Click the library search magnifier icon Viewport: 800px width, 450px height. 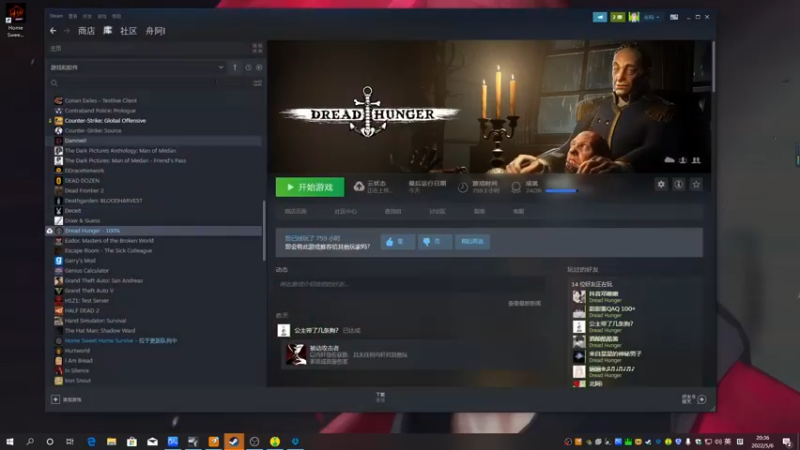54,83
